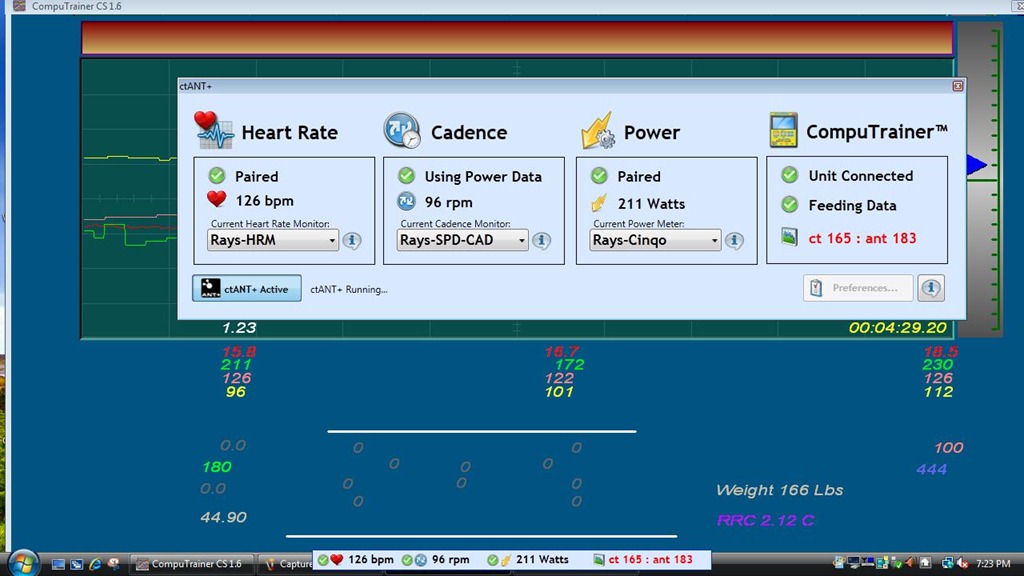Image resolution: width=1024 pixels, height=576 pixels.
Task: Click the cadence icon in the taskbar status strip
Action: pyautogui.click(x=421, y=560)
